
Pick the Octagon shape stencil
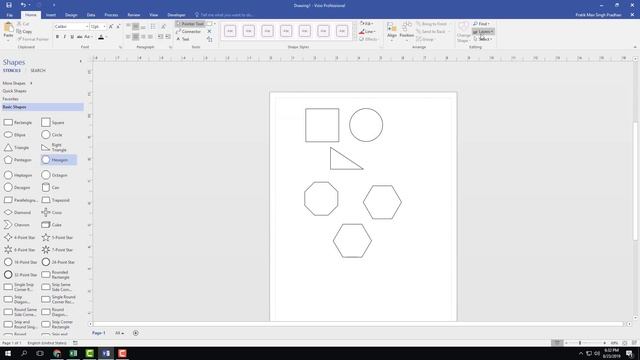coord(55,175)
